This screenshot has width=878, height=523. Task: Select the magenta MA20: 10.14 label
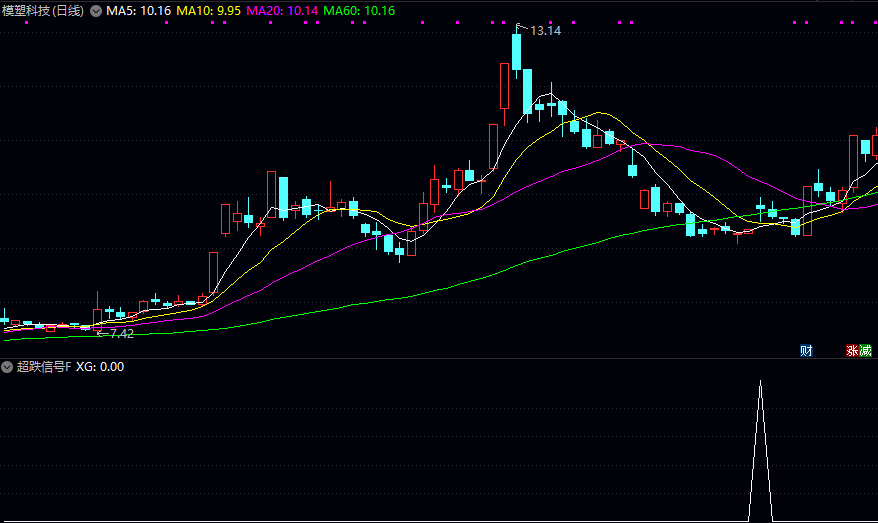coord(282,11)
